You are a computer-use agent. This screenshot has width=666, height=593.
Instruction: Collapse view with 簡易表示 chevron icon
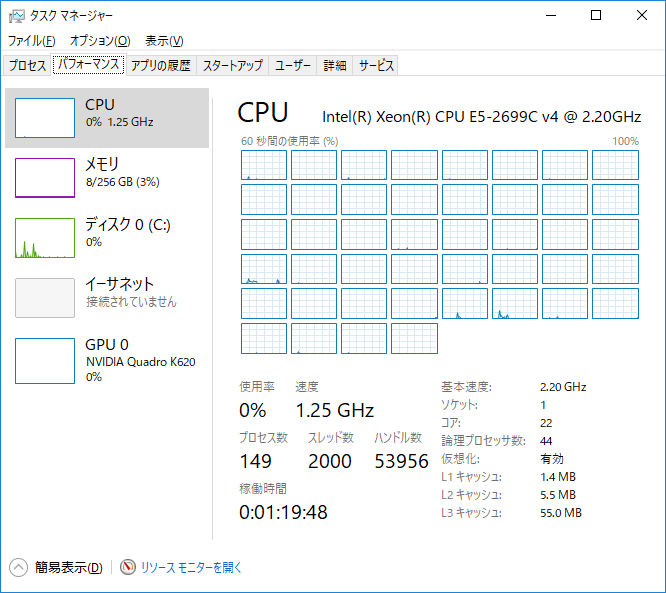point(18,567)
